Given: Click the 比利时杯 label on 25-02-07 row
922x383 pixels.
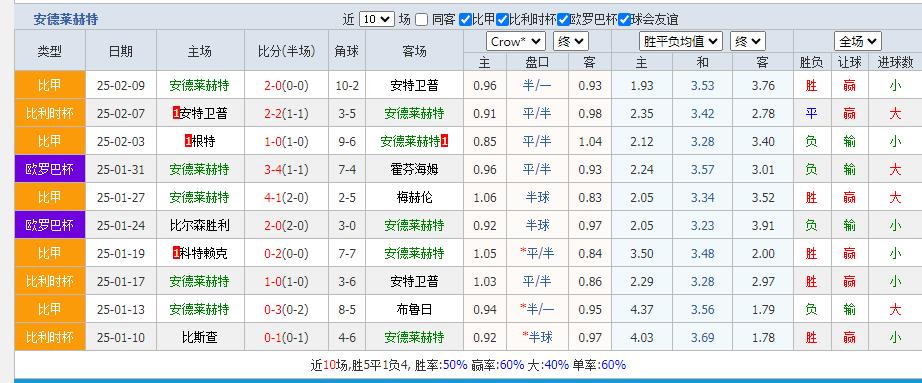Looking at the screenshot, I should coord(50,114).
